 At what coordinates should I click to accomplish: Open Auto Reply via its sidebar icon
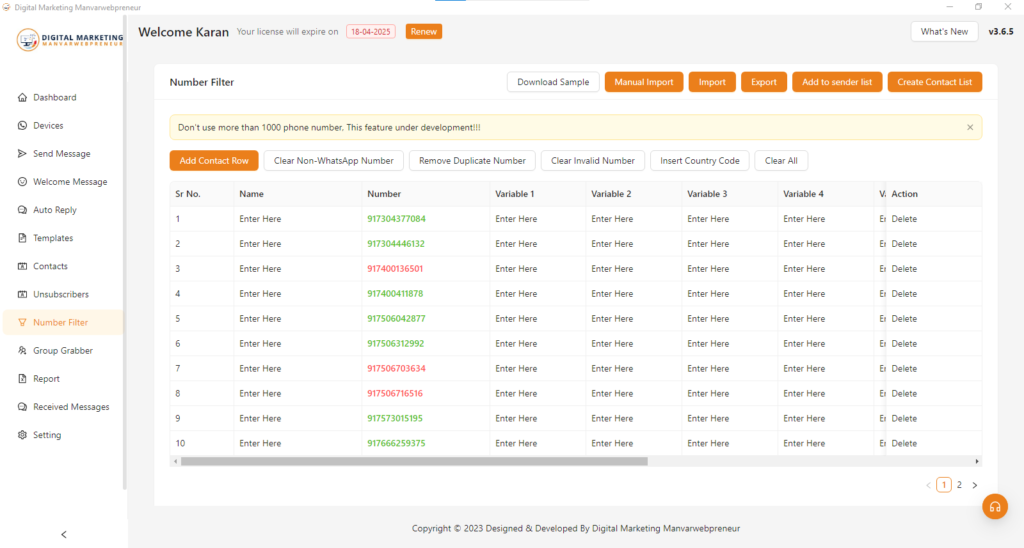point(23,210)
